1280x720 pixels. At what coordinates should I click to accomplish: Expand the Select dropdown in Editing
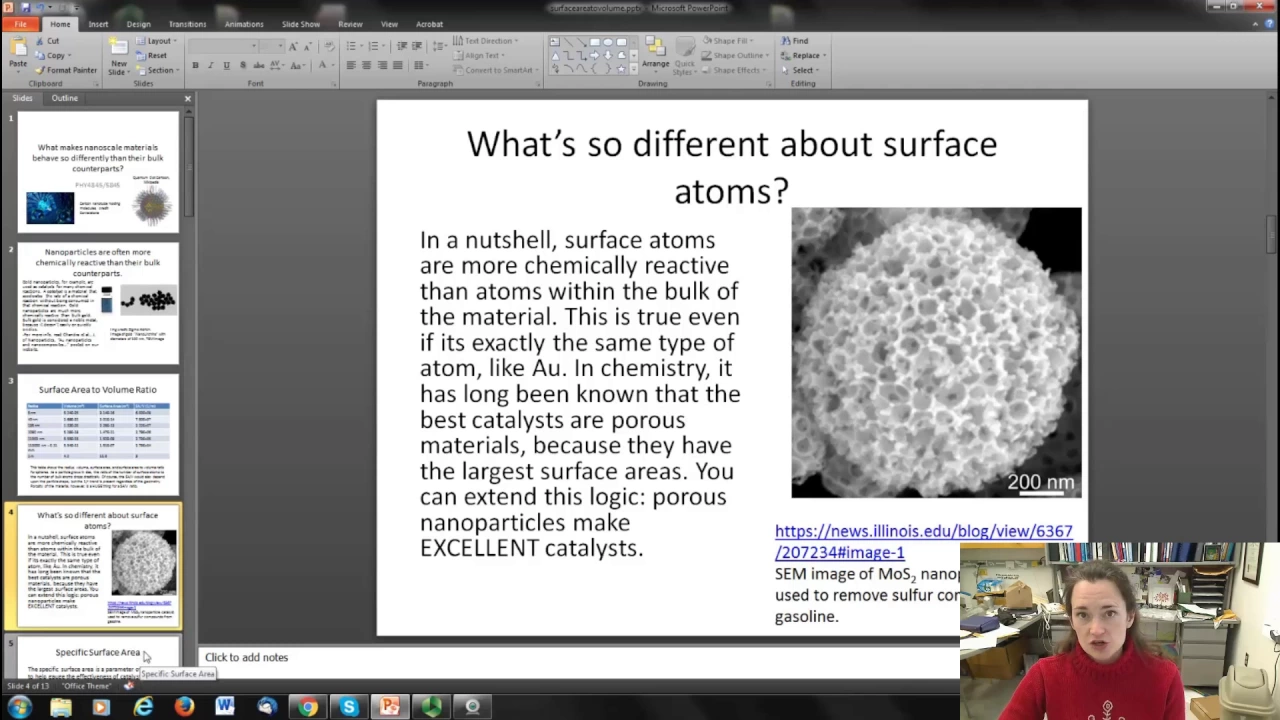pyautogui.click(x=802, y=71)
